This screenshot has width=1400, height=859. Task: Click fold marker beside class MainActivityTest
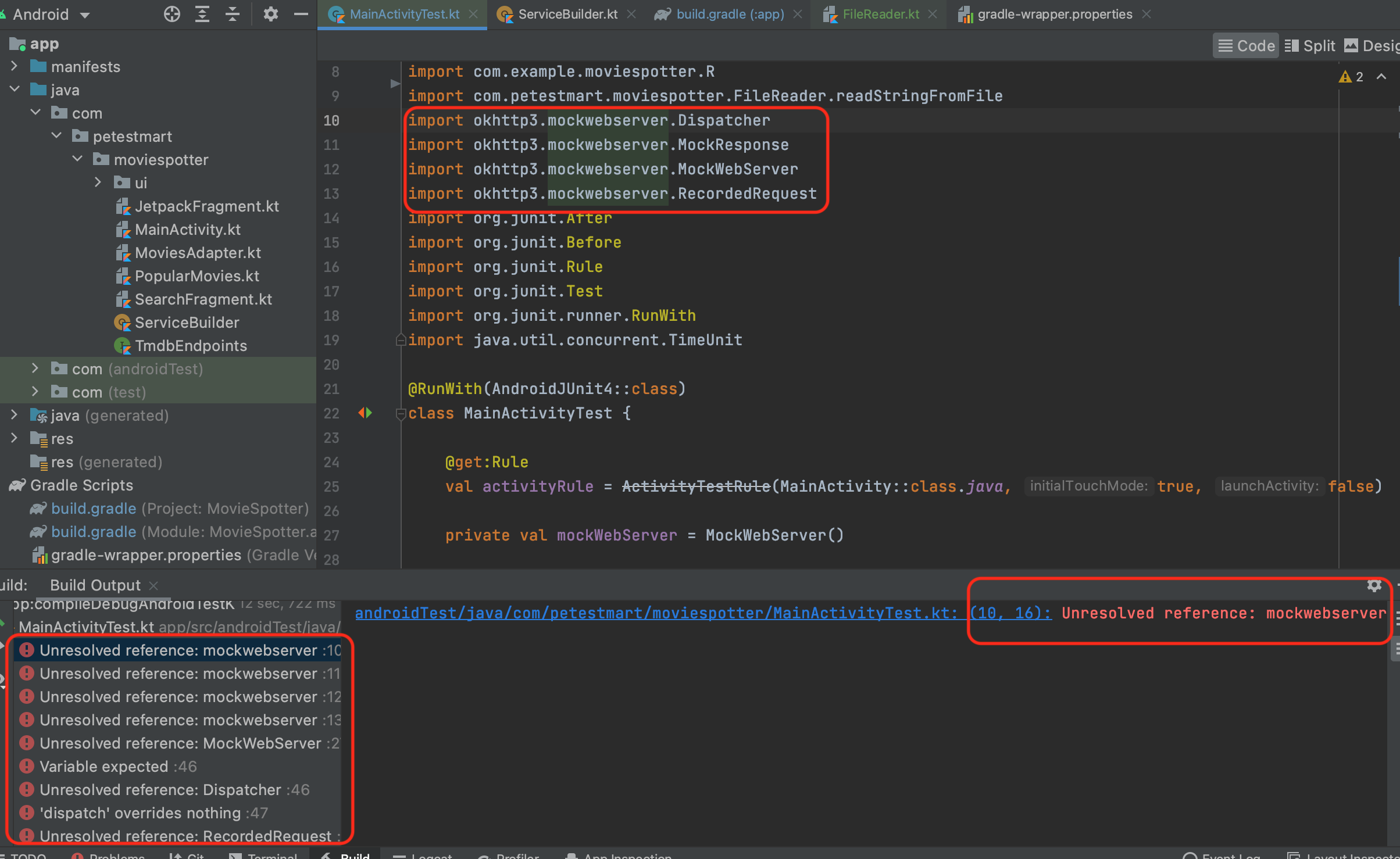pos(401,414)
